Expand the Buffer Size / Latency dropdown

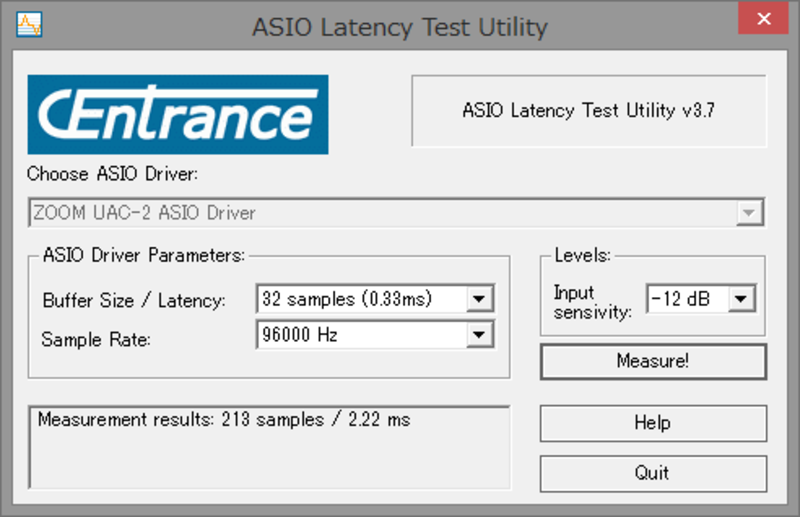point(479,299)
